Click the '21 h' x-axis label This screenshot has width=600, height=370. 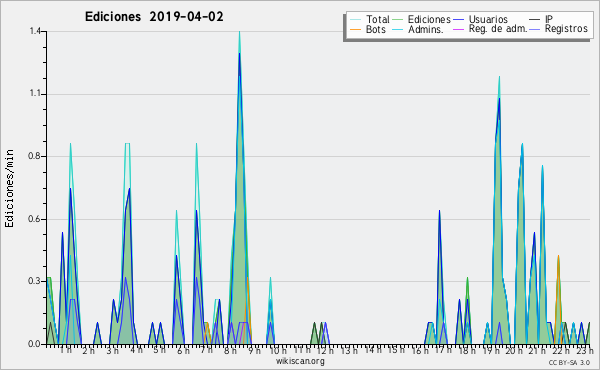coord(538,350)
